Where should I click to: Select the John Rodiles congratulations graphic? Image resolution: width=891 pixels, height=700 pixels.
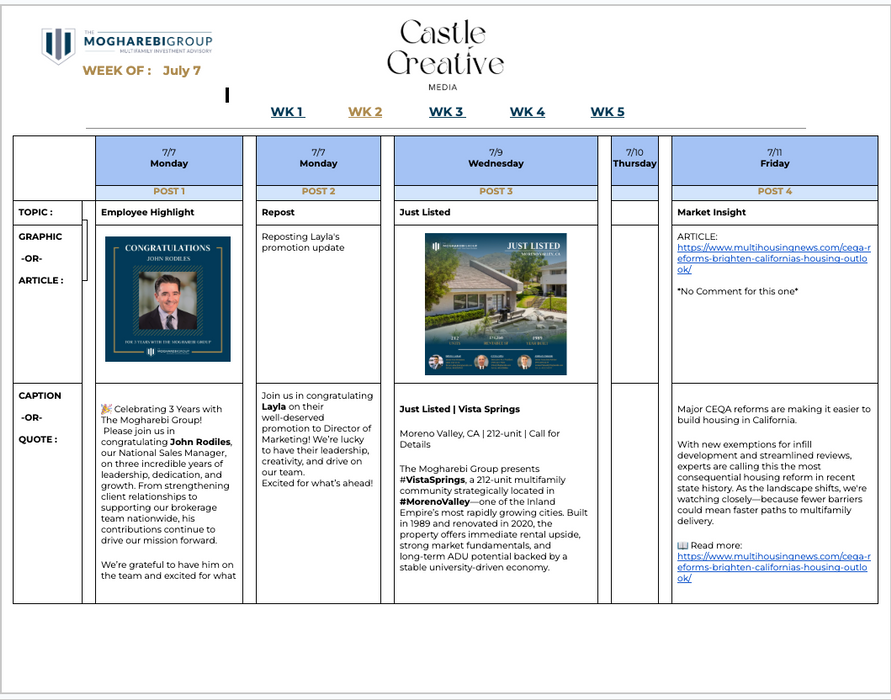[168, 299]
